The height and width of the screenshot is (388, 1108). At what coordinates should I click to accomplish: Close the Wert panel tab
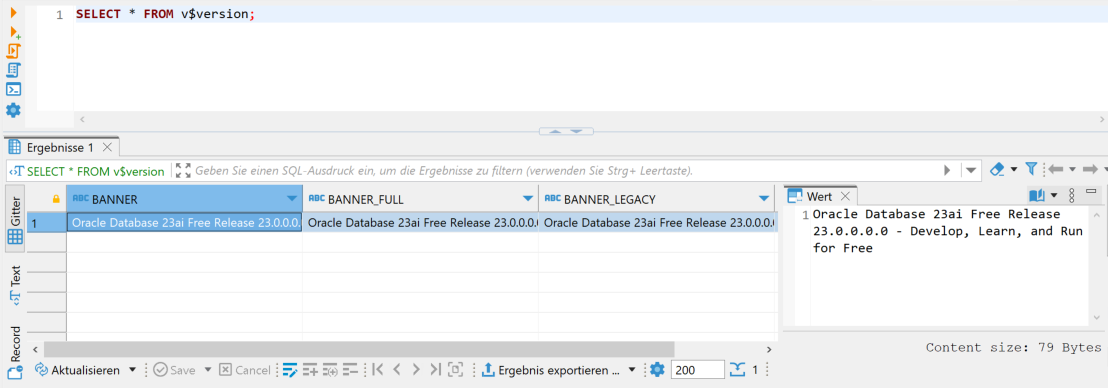point(846,196)
